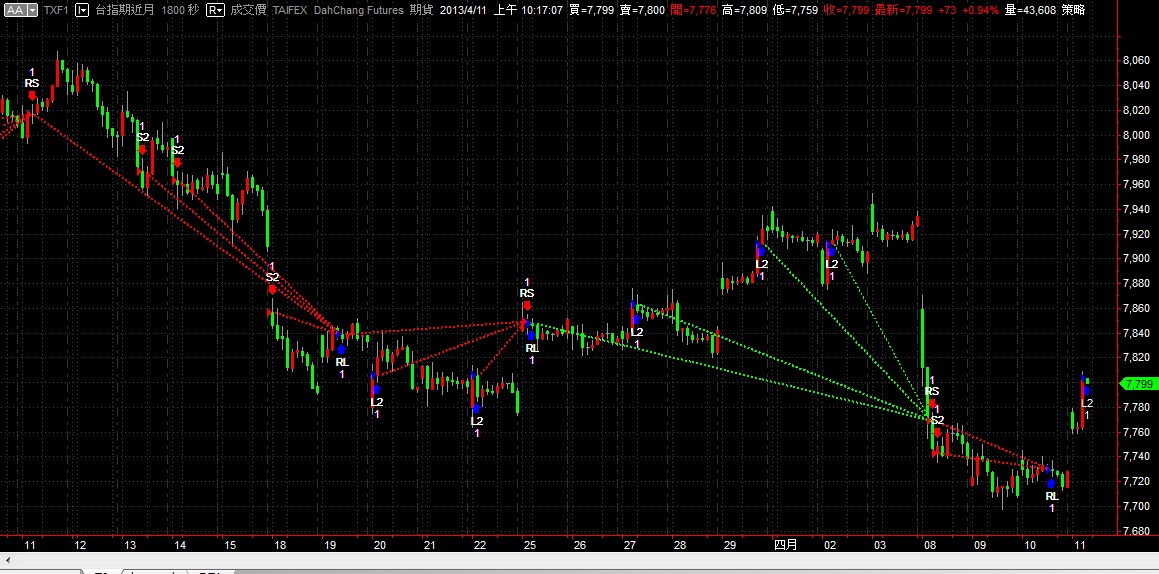Click the 7,900 price axis label
Screen dimensions: 1159x574
(1136, 259)
